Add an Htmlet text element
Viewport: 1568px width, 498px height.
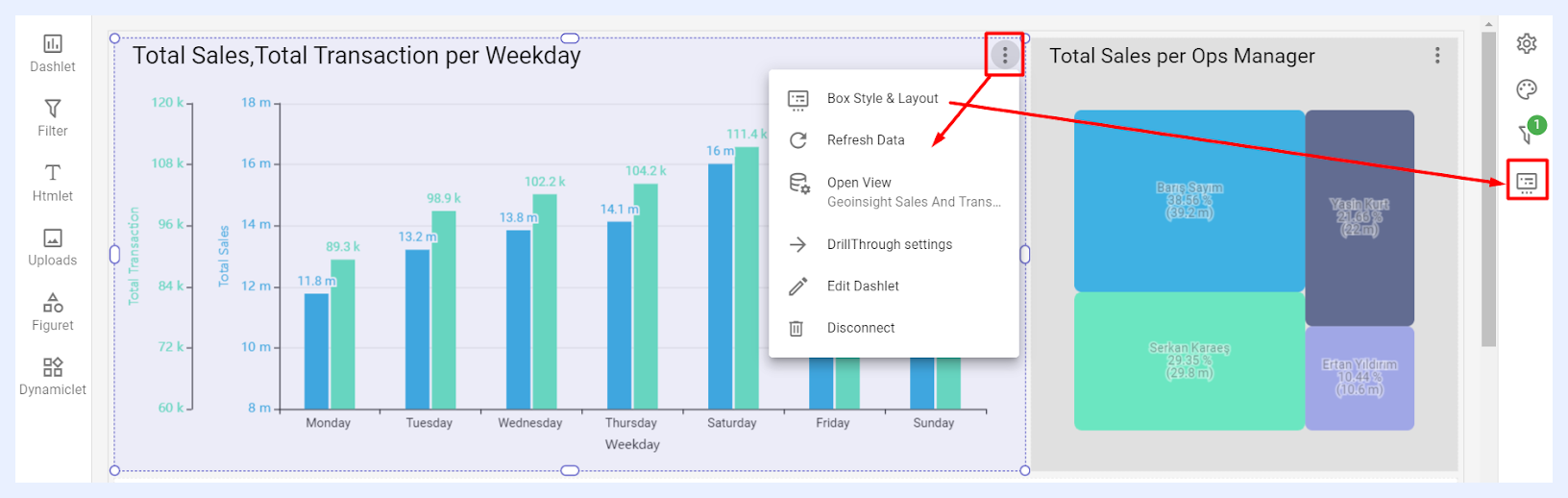53,183
